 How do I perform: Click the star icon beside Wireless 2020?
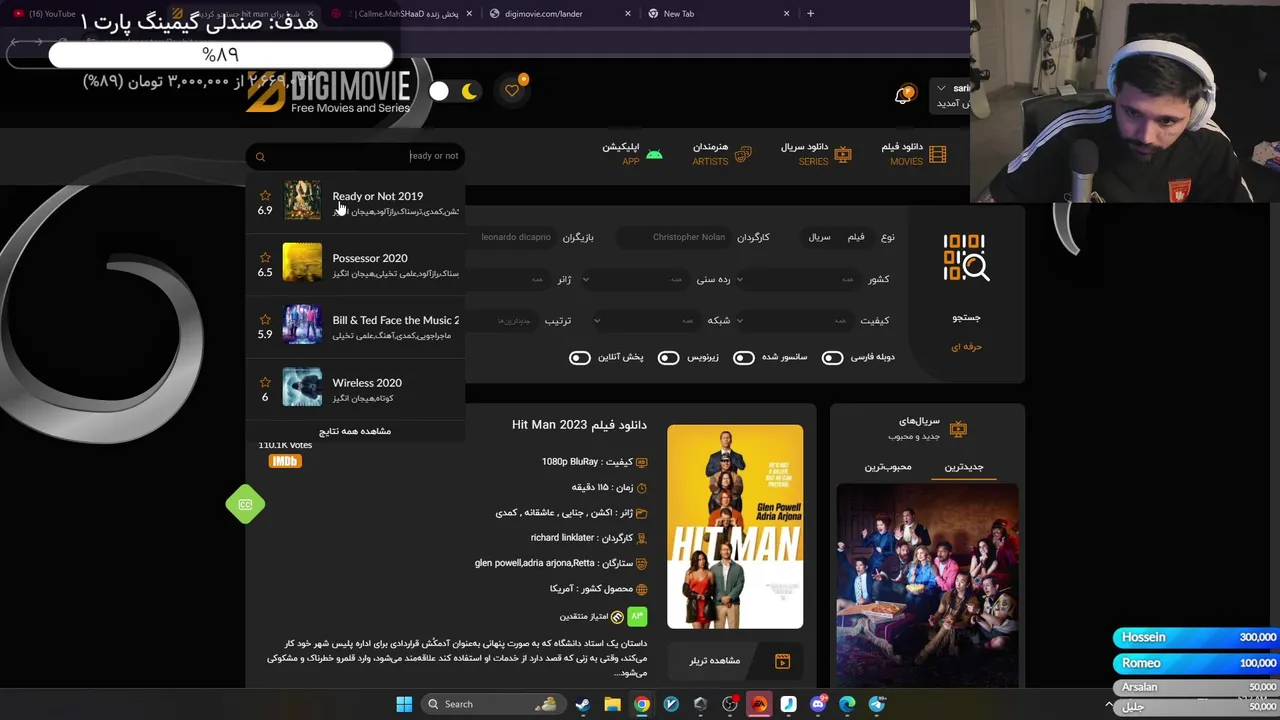265,382
